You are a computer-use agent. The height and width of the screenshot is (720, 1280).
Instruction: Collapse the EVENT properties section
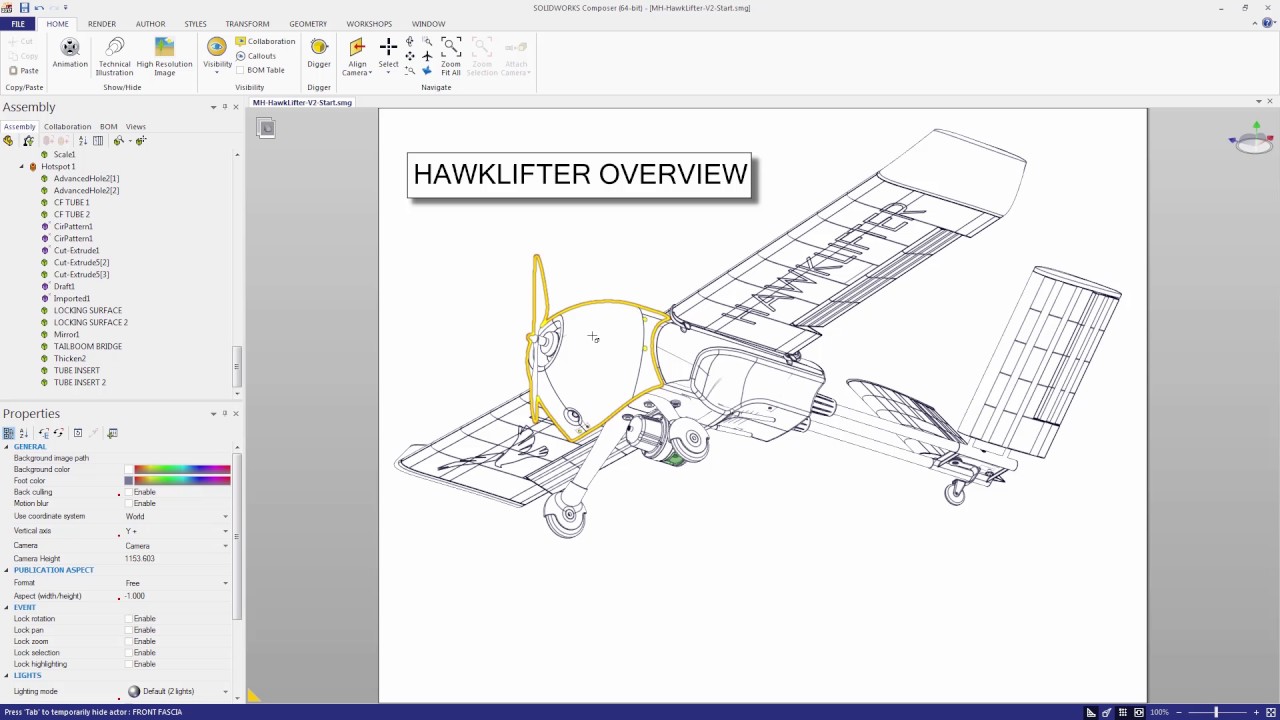(x=6, y=607)
